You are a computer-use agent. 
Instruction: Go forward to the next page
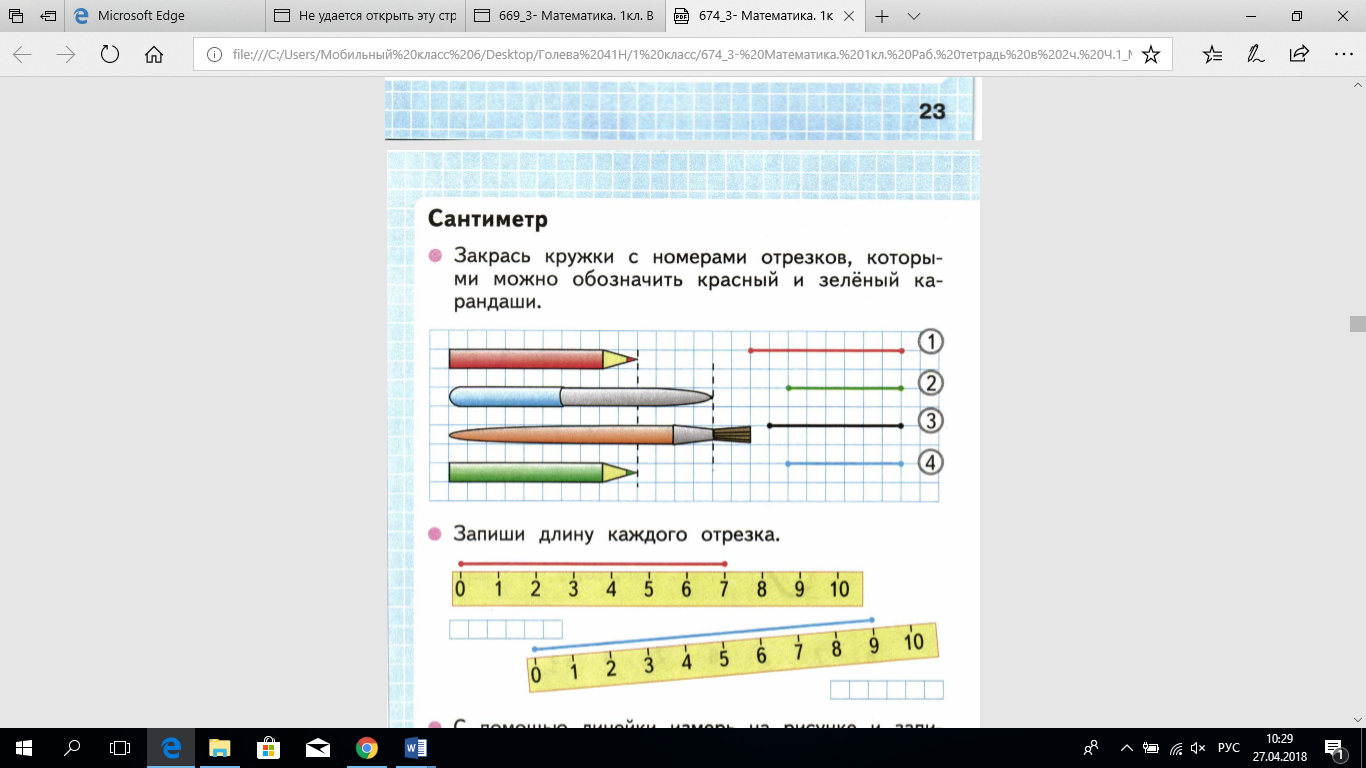66,55
